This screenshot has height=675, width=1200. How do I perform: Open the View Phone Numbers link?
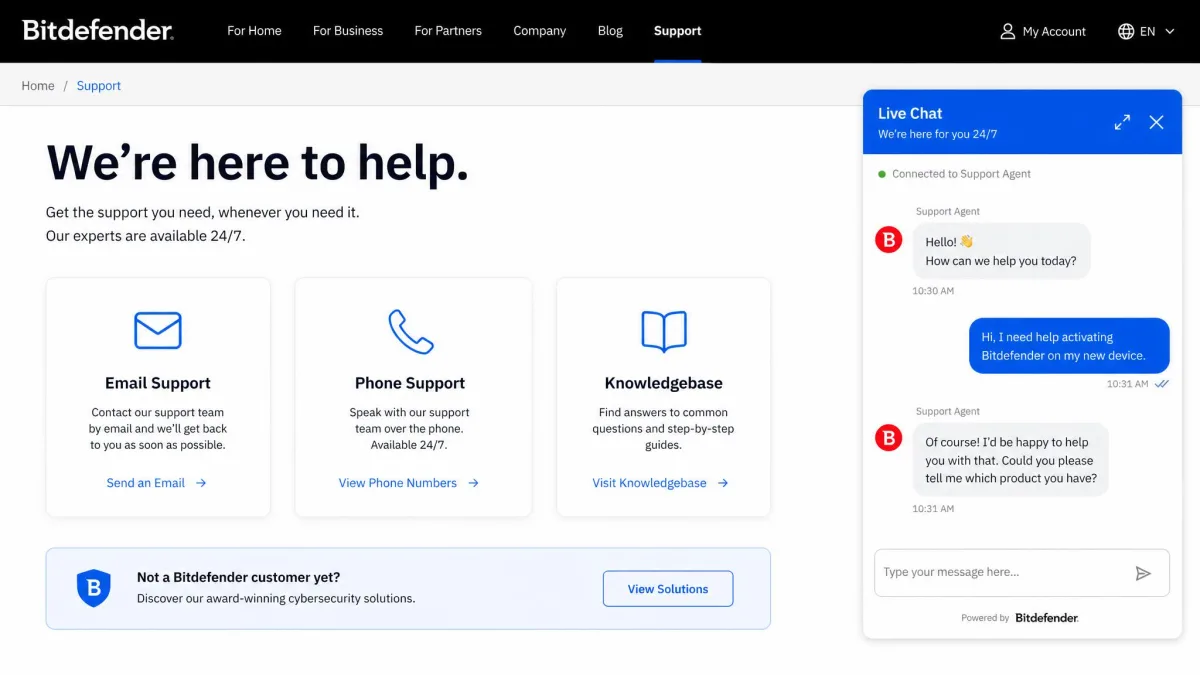click(398, 483)
